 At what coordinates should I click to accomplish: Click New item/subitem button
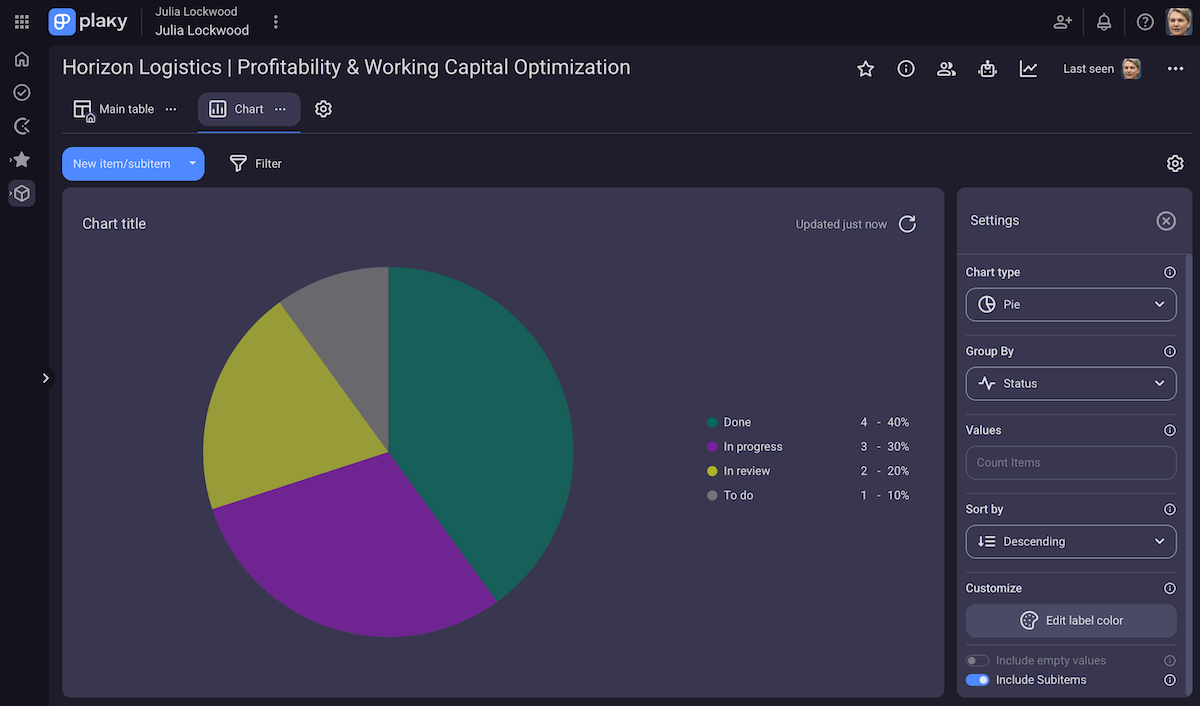click(121, 164)
